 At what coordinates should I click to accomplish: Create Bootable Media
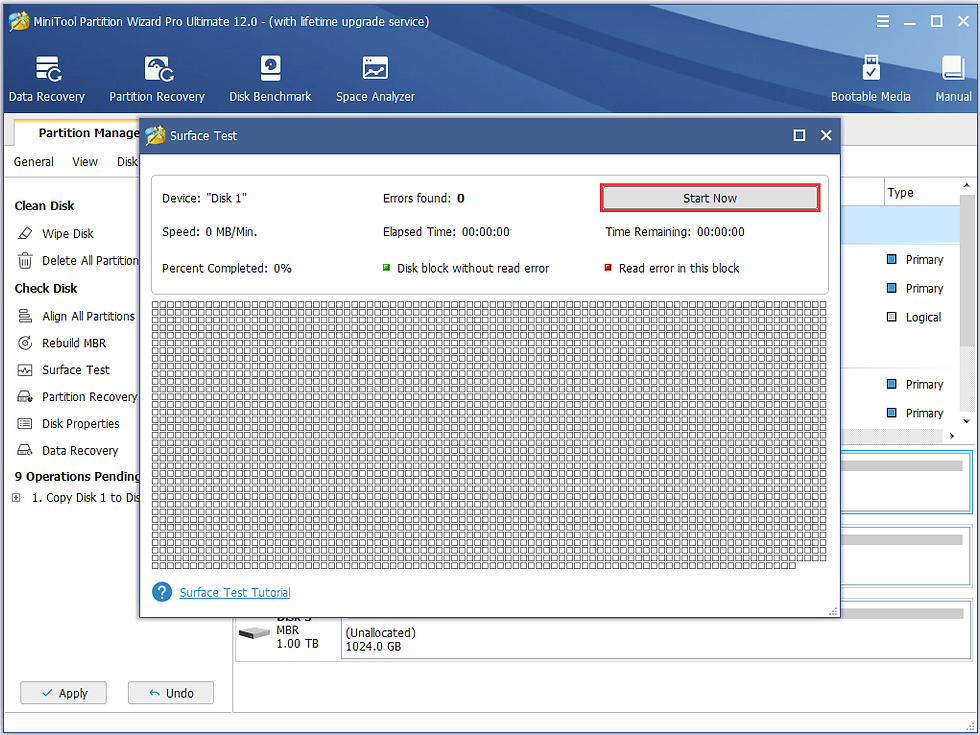(x=870, y=79)
